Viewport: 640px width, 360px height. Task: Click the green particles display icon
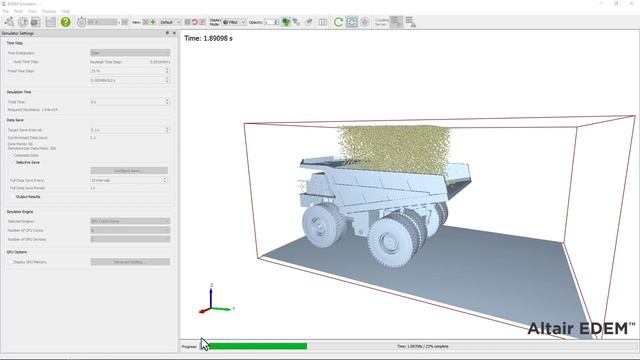tap(286, 22)
